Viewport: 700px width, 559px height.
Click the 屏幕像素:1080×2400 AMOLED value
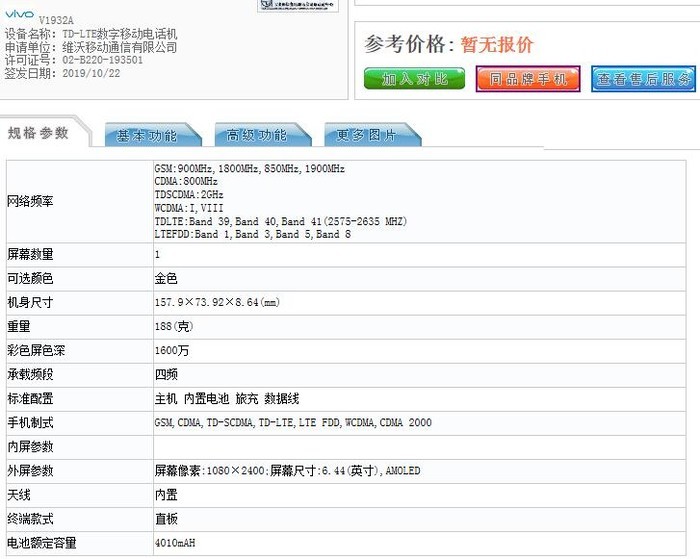click(x=288, y=471)
